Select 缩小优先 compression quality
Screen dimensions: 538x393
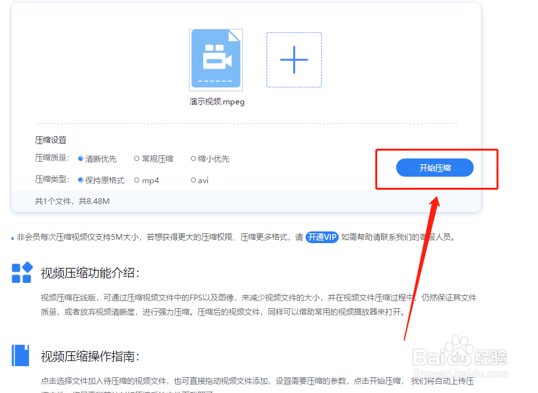[x=210, y=159]
